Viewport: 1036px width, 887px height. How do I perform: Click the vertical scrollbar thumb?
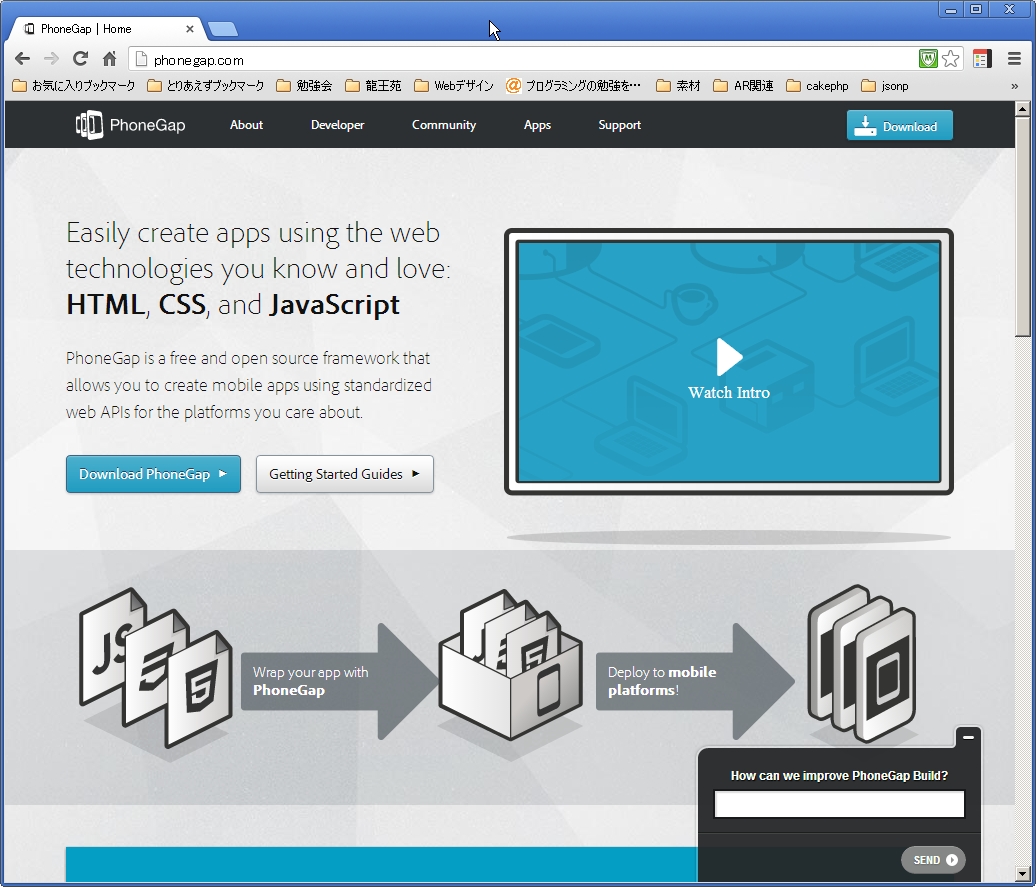click(x=1022, y=228)
